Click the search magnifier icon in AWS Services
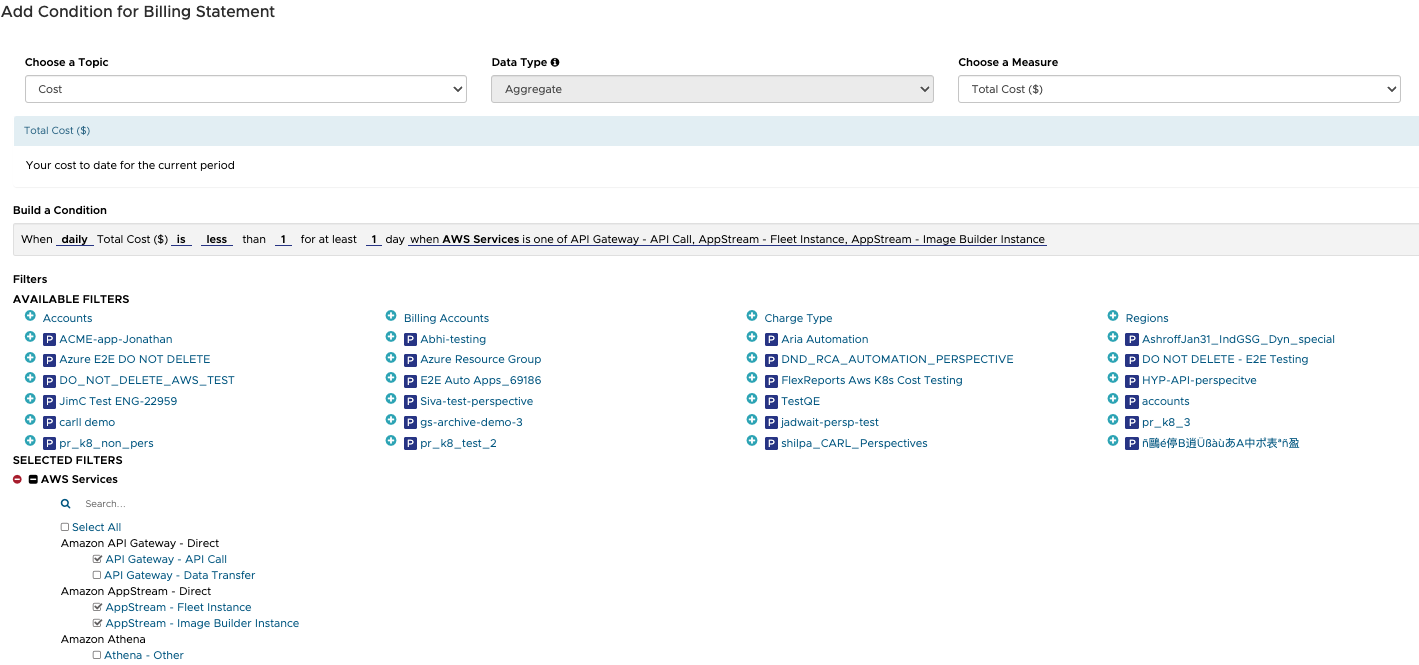 (x=66, y=504)
